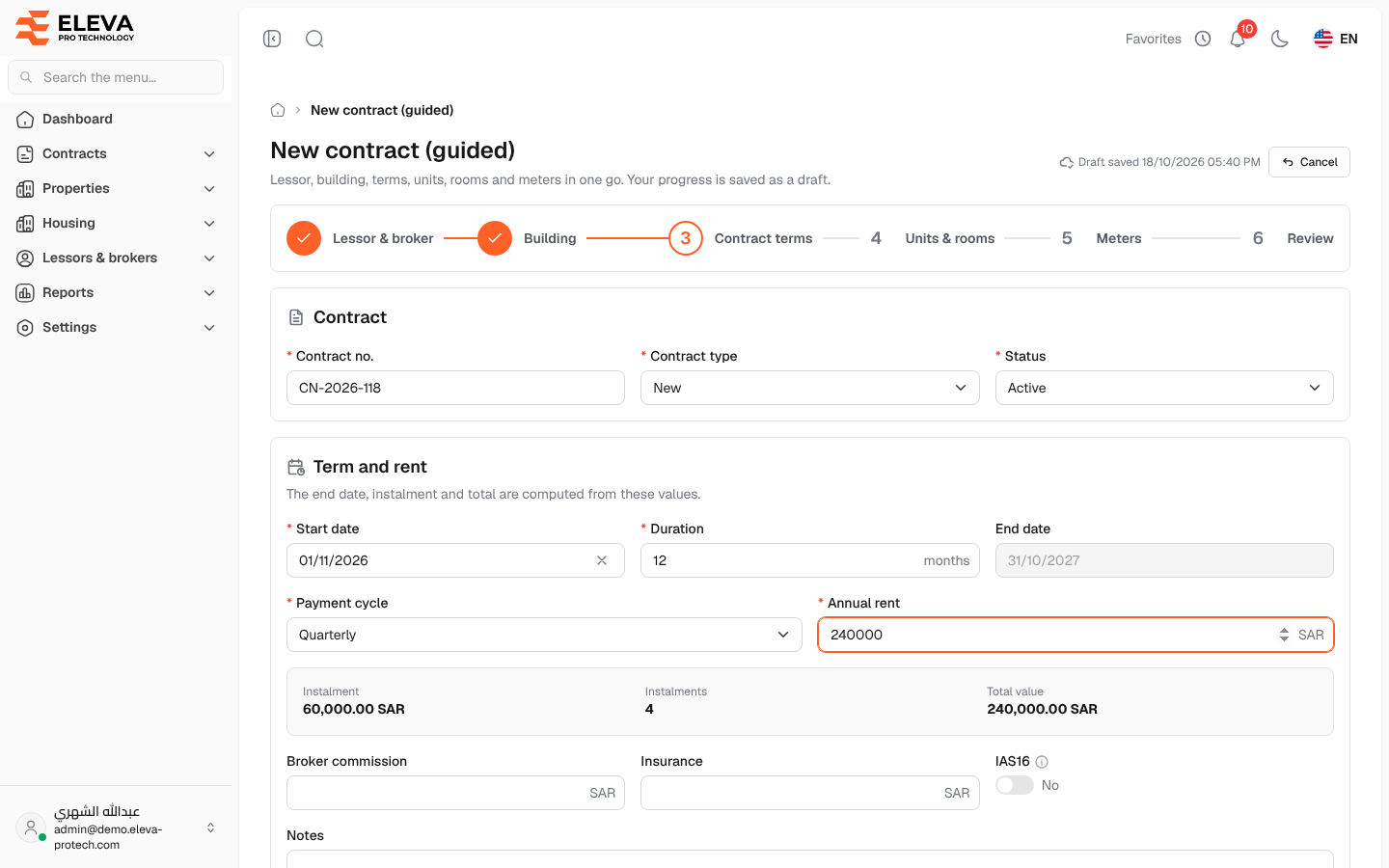The image size is (1389, 868).
Task: Click the draft saved cloud icon
Action: click(1067, 162)
